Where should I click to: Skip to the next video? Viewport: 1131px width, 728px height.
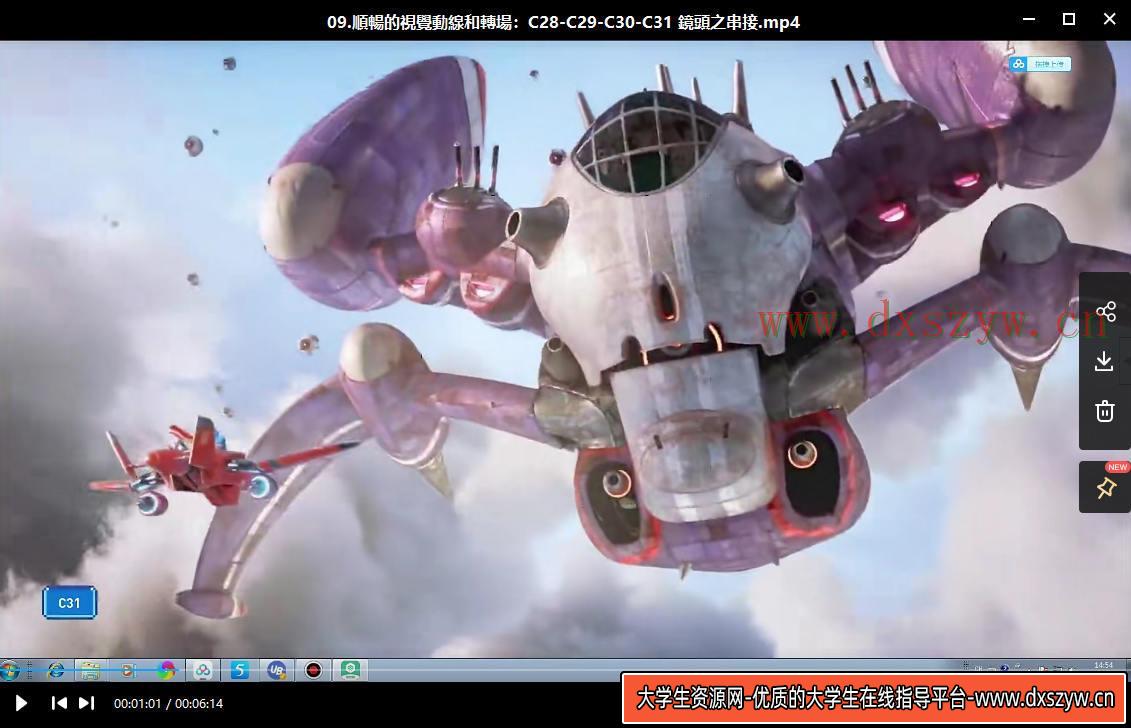pyautogui.click(x=87, y=703)
